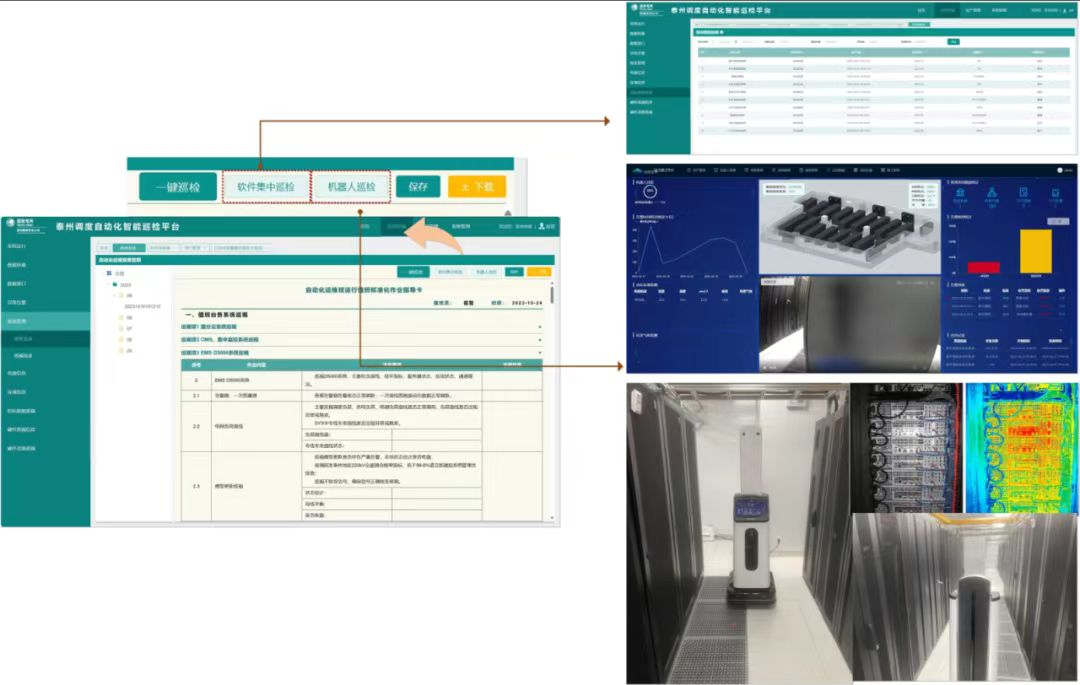Click the guide card vertical scrollbar in main window
The width and height of the screenshot is (1080, 685).
[552, 295]
